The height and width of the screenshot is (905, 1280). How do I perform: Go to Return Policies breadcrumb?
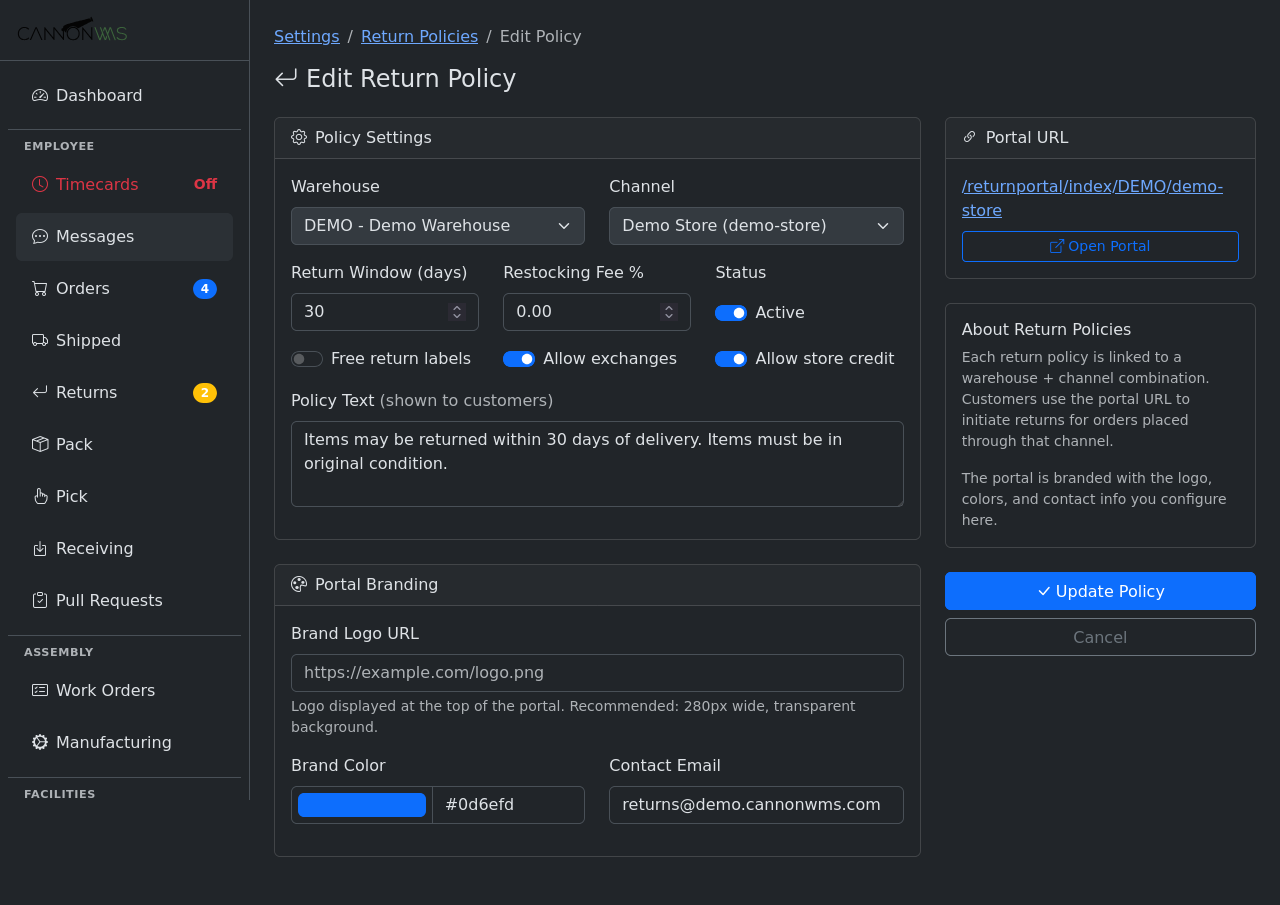[419, 36]
